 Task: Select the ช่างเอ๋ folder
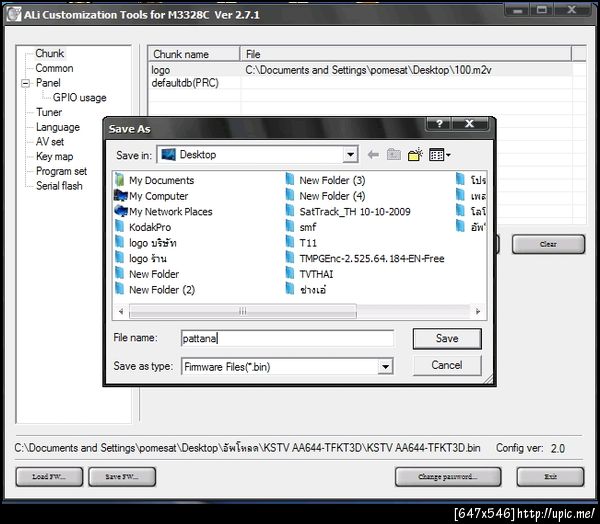[x=306, y=290]
